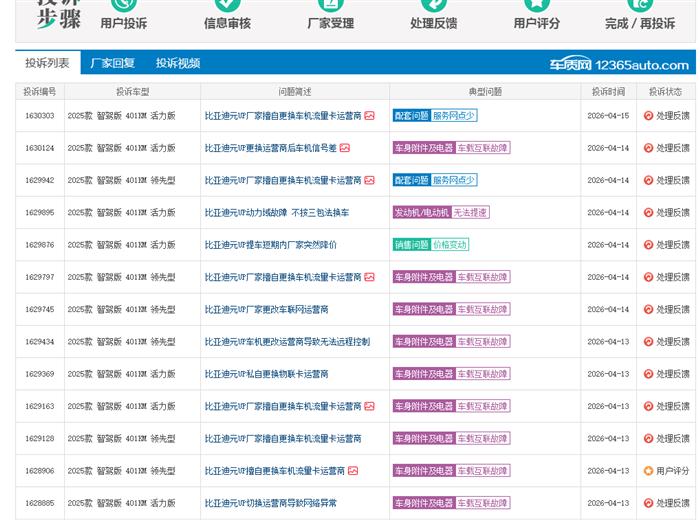The image size is (700, 520).
Task: Open 提车短期内厂家突然降价 complaint
Action: click(271, 245)
